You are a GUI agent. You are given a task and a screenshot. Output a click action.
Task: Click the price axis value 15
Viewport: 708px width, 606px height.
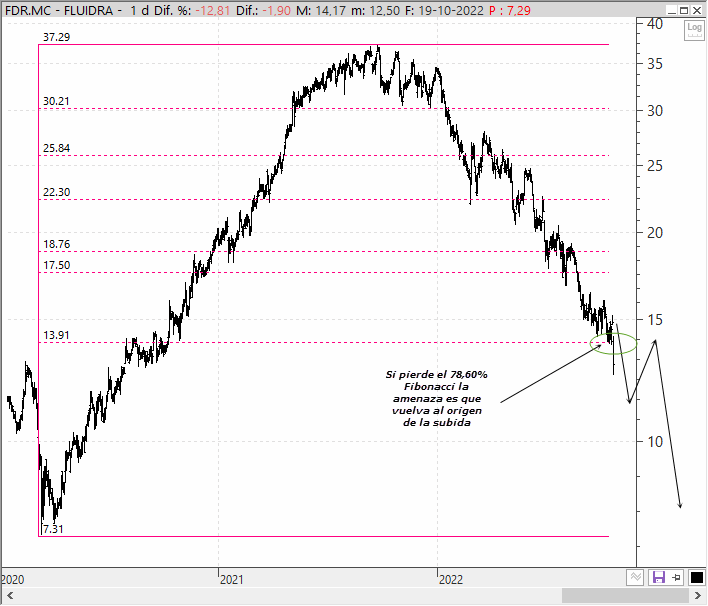point(655,320)
